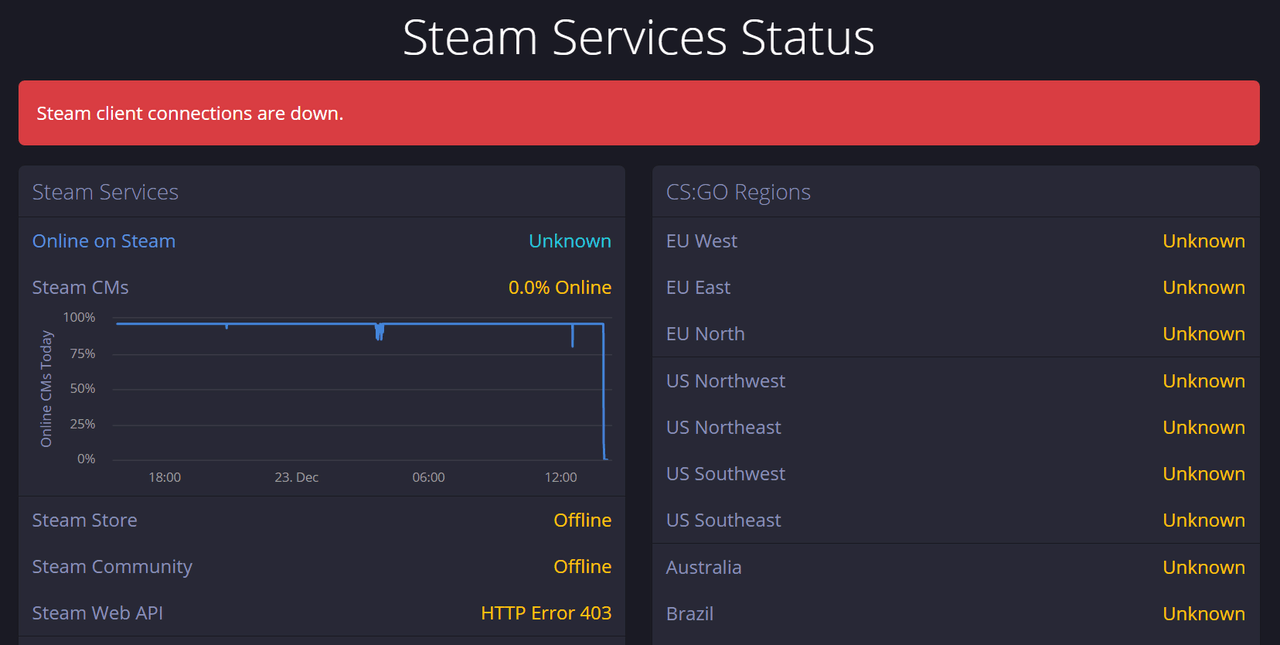Open the Online on Steam link

click(104, 241)
